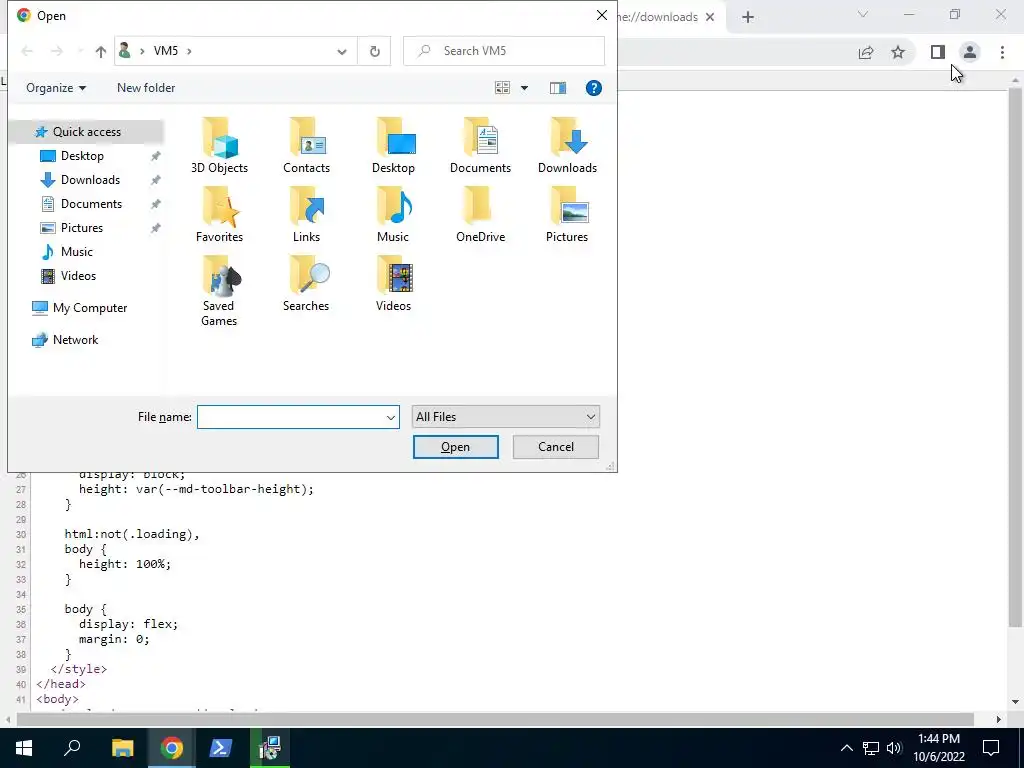Viewport: 1024px width, 768px height.
Task: Refresh the VM5 folder listing
Action: [374, 51]
